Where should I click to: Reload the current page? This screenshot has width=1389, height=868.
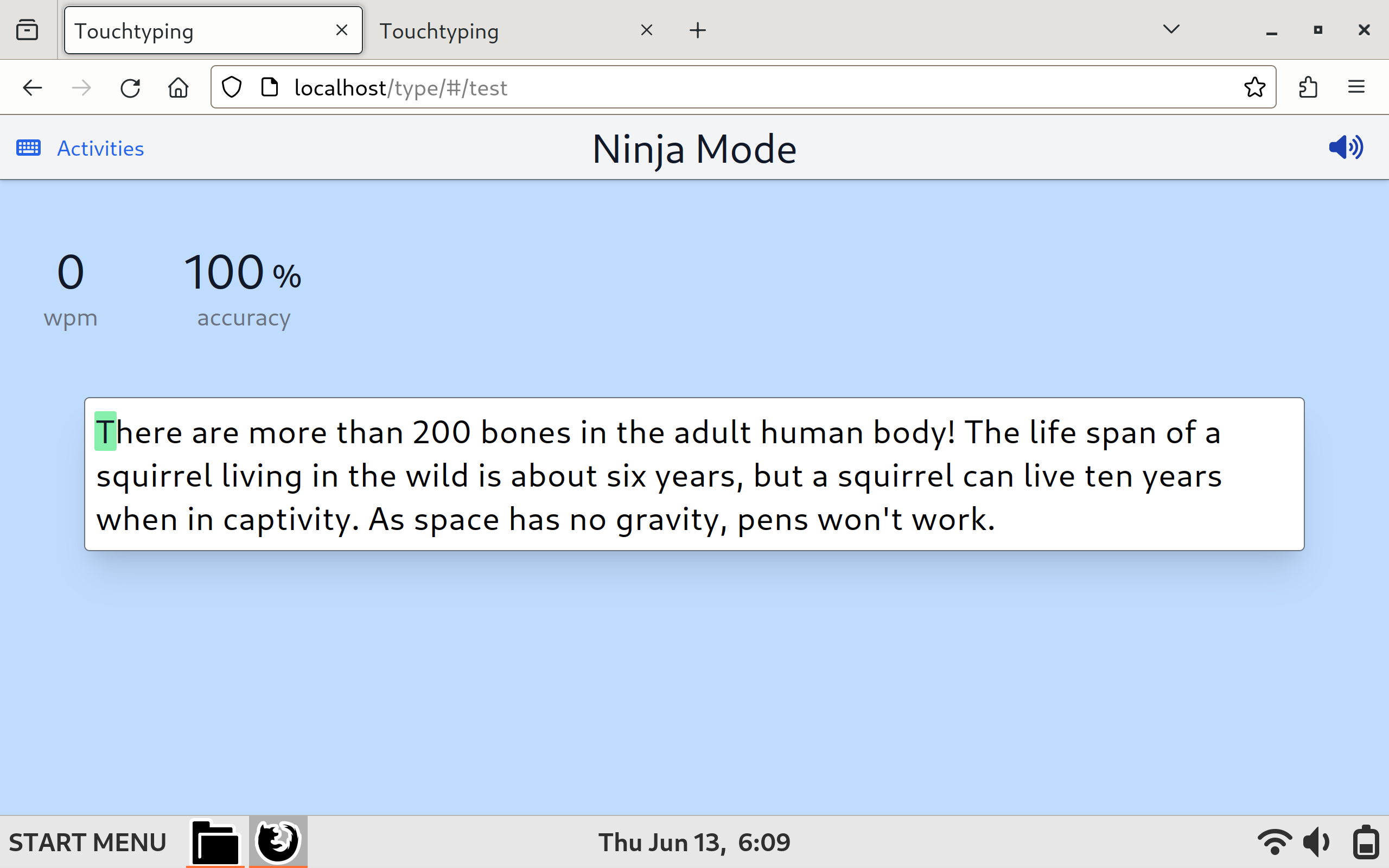[130, 88]
